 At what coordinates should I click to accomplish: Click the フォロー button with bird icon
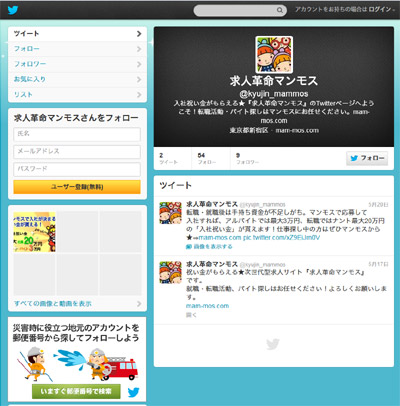tap(367, 158)
